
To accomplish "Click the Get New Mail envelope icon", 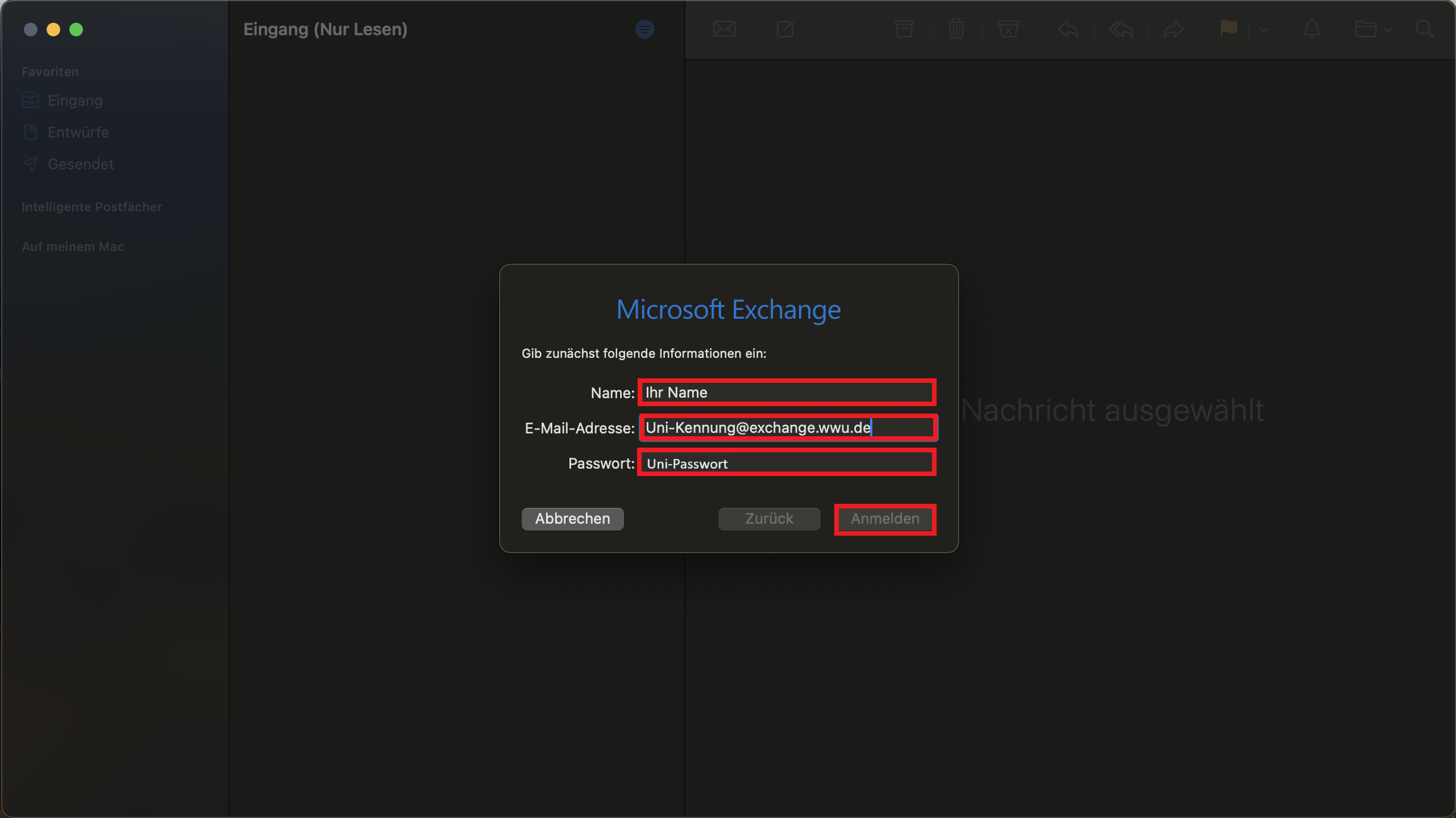I will click(724, 29).
